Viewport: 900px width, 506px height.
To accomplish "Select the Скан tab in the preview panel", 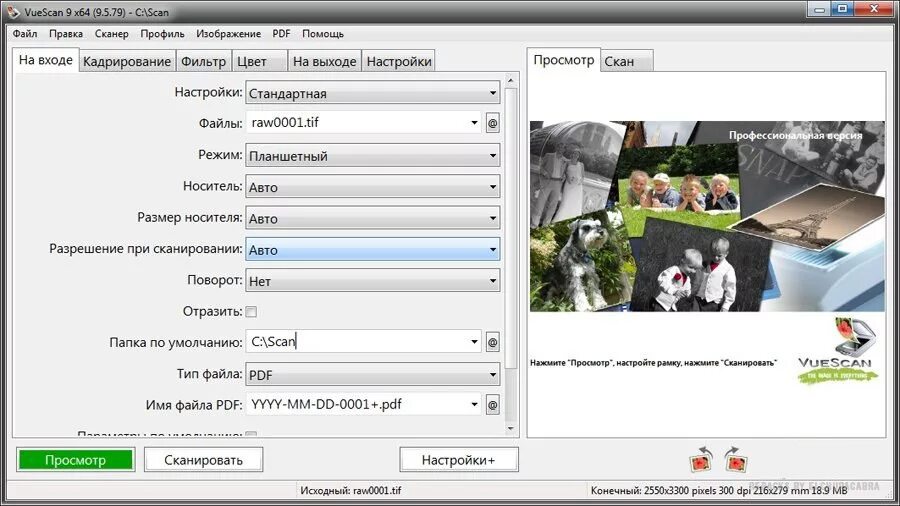I will tap(627, 61).
